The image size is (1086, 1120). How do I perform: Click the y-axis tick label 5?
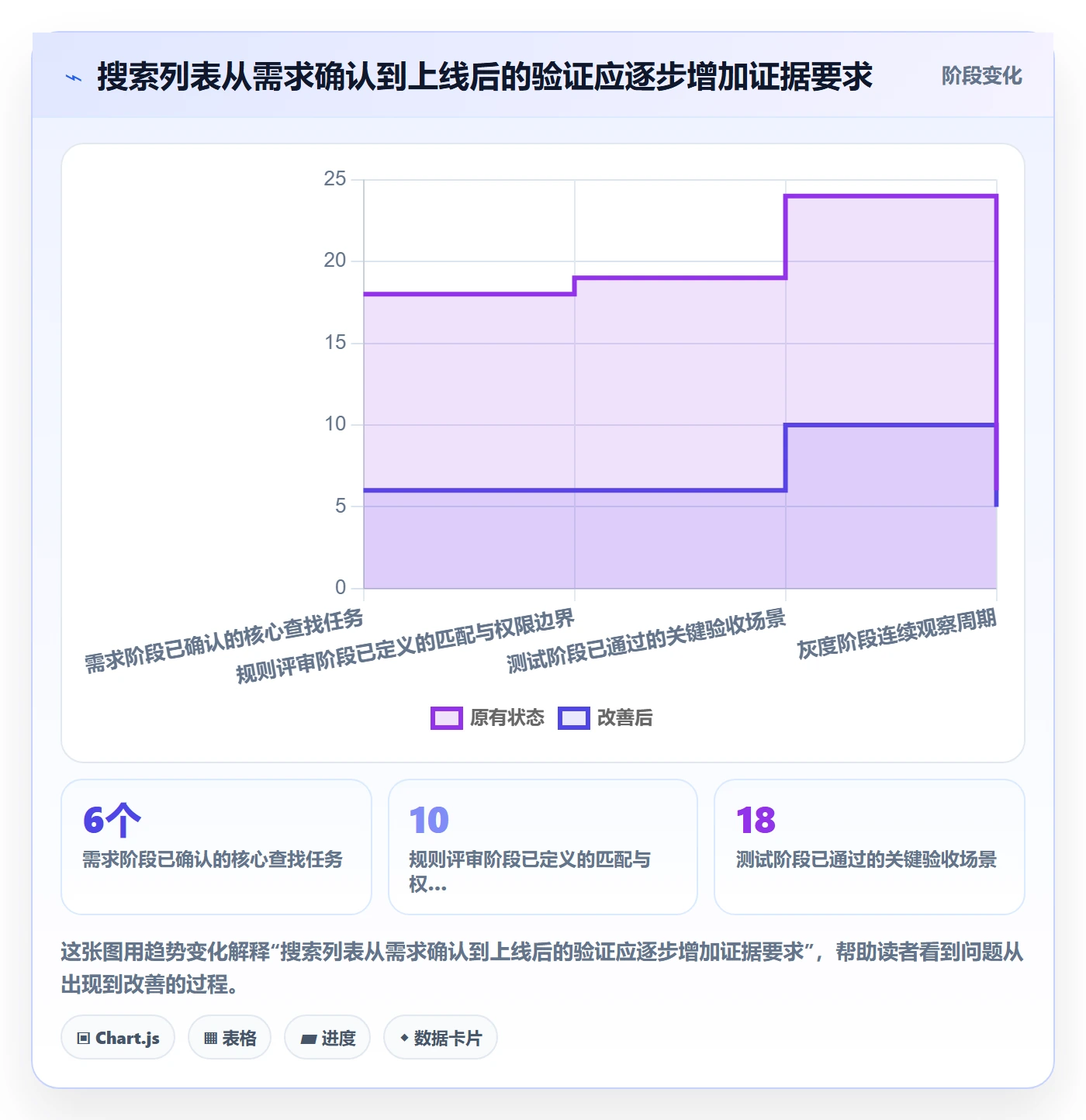pyautogui.click(x=341, y=506)
